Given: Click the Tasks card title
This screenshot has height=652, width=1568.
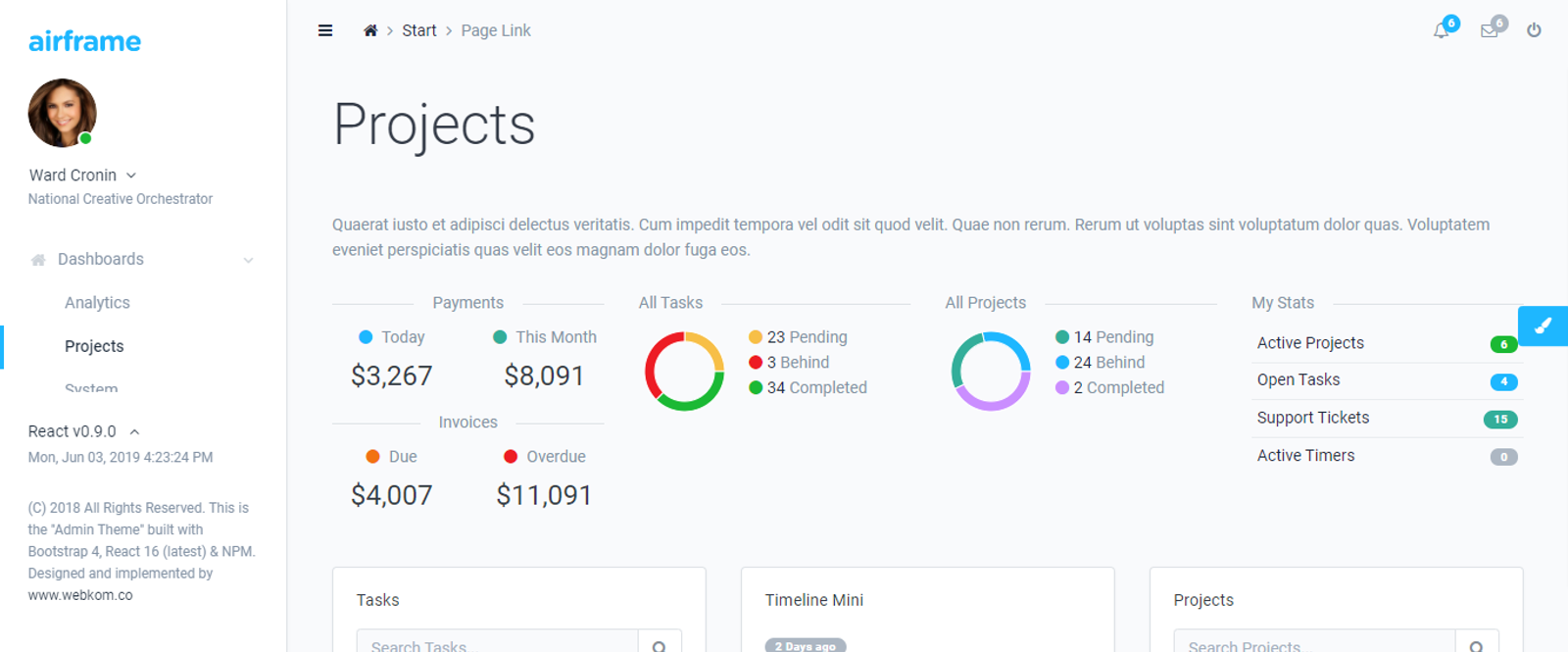Looking at the screenshot, I should click(x=378, y=600).
